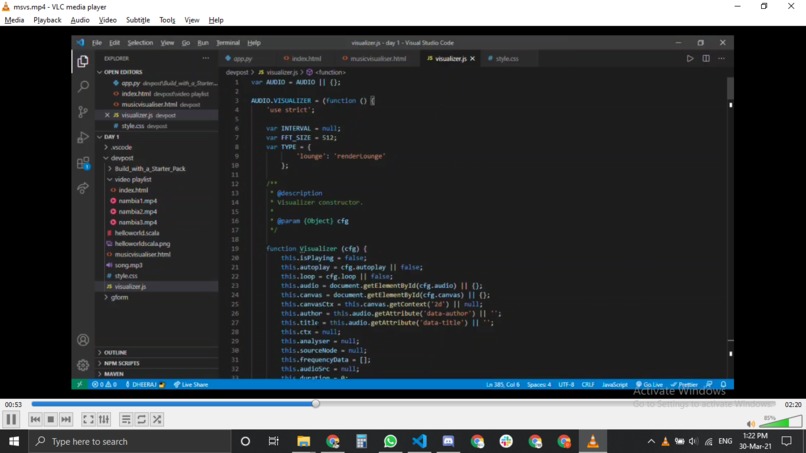Open Discord from the taskbar

(448, 441)
